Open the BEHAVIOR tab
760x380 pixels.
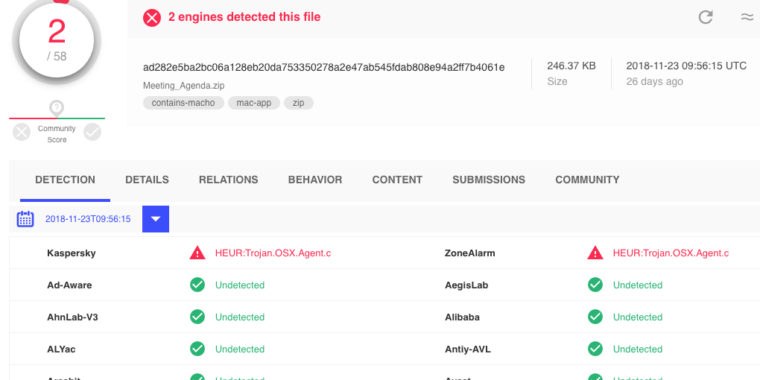(315, 180)
